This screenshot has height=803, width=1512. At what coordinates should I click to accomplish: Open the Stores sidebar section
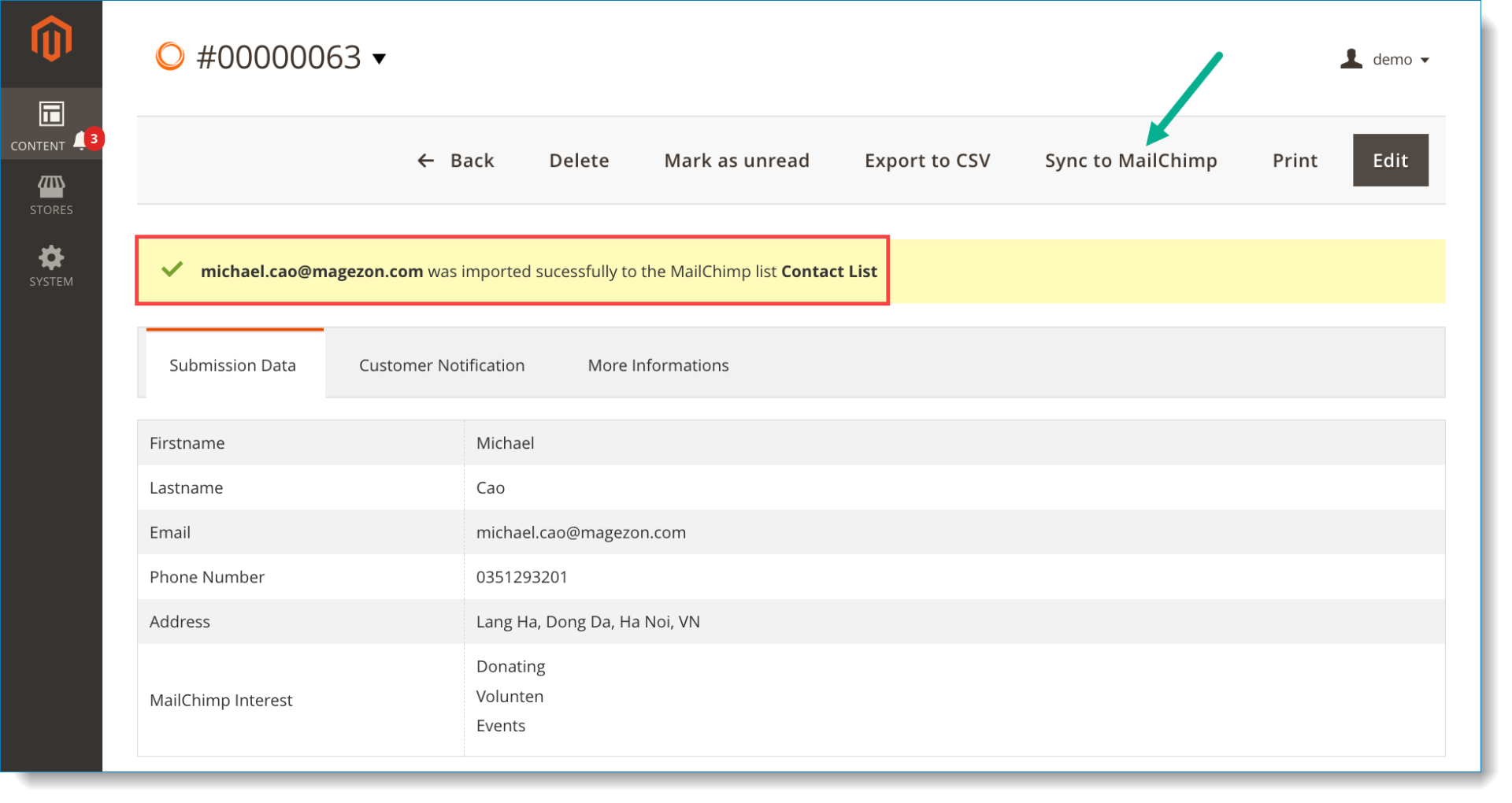pos(50,195)
